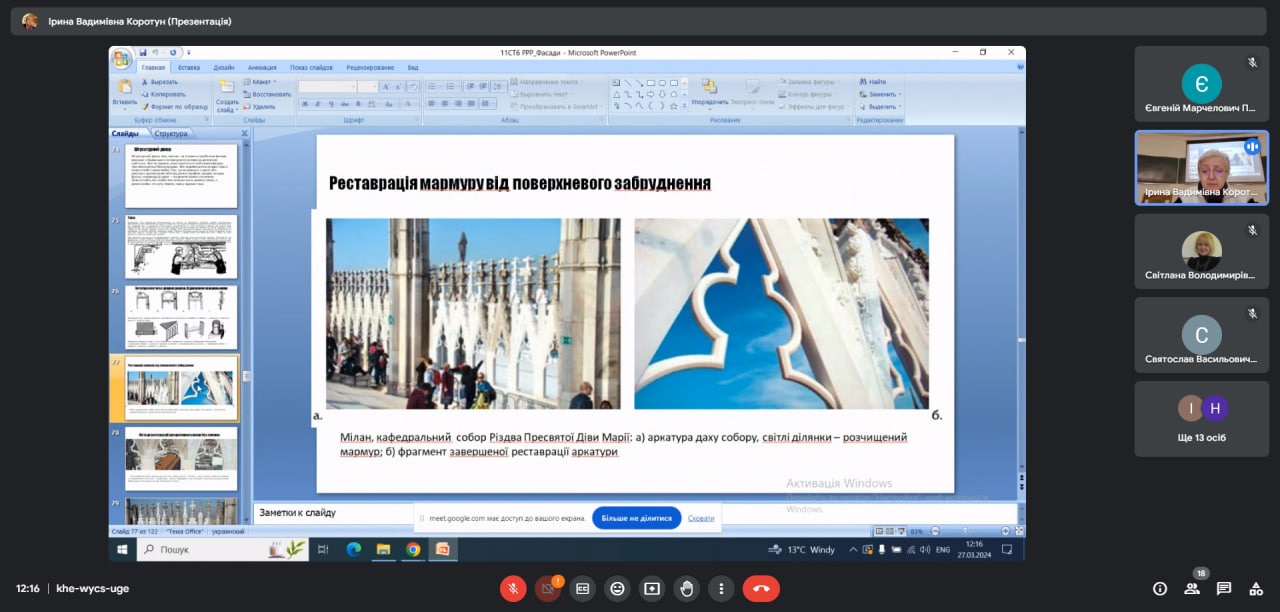The height and width of the screenshot is (612, 1280).
Task: Select tile 'Святослав Васильович'
Action: (x=1201, y=335)
